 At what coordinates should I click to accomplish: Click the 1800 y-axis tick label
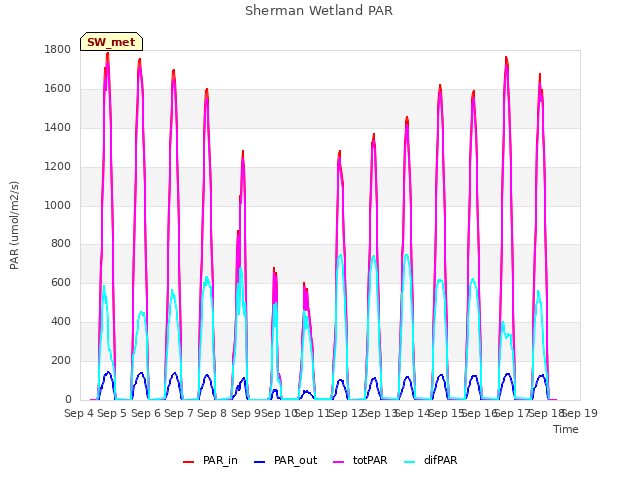58,50
